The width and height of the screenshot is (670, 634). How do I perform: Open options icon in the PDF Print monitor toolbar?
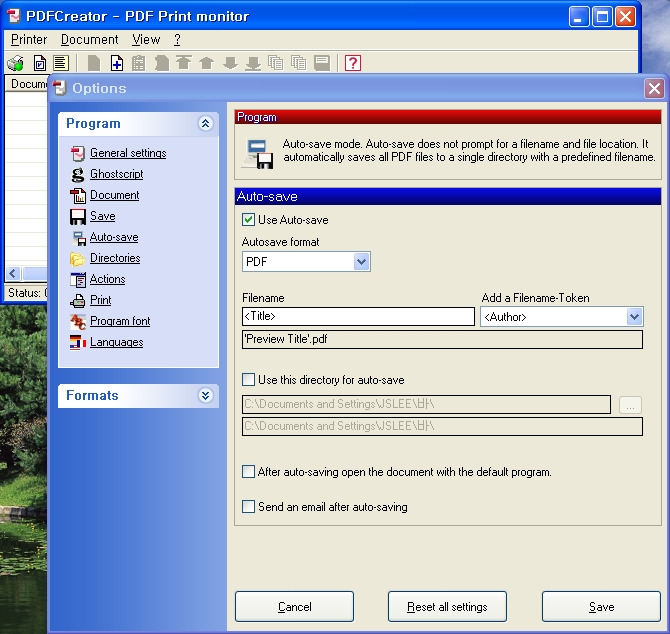(x=40, y=63)
